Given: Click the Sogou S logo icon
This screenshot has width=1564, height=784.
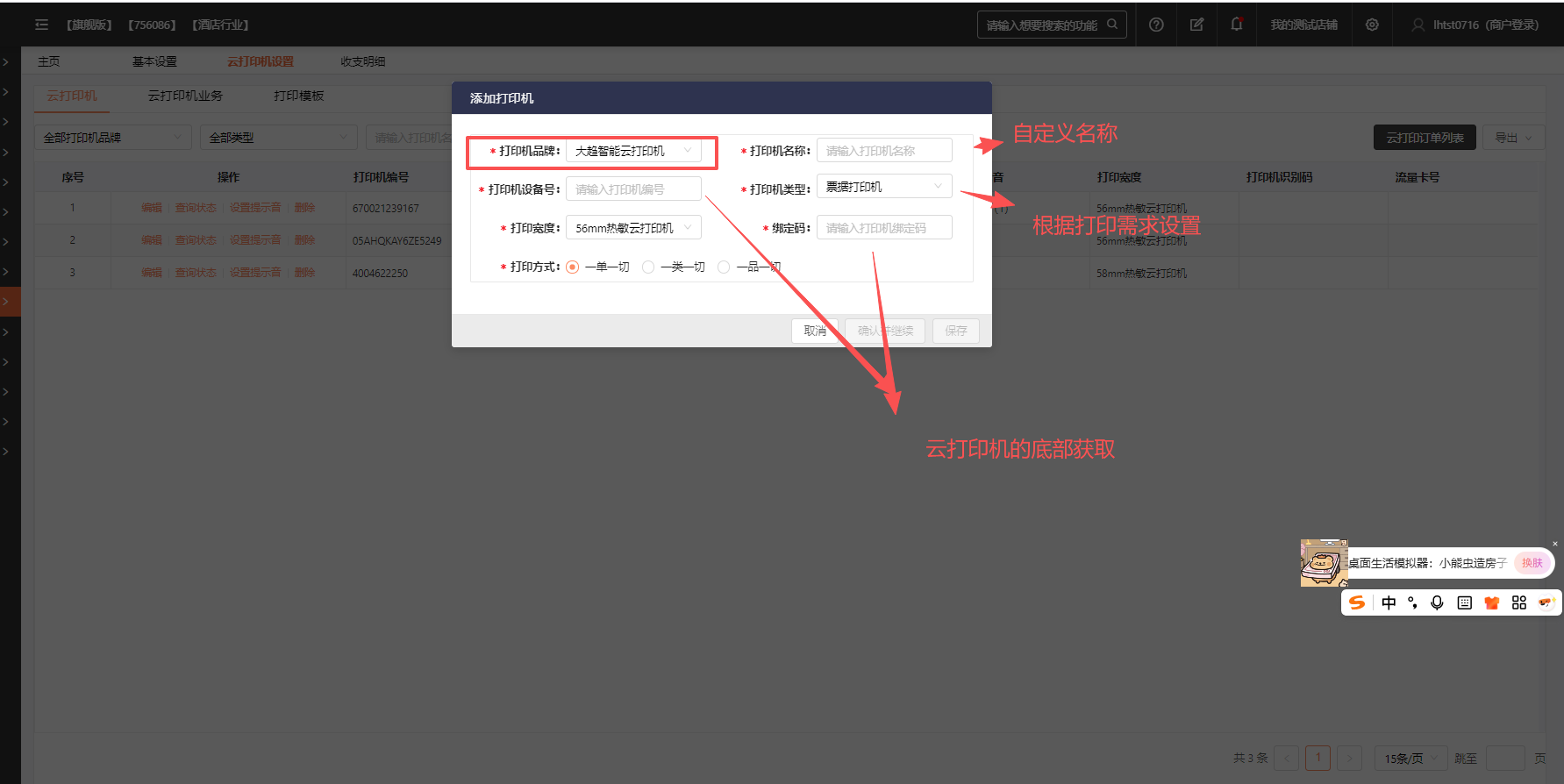Looking at the screenshot, I should (x=1357, y=602).
